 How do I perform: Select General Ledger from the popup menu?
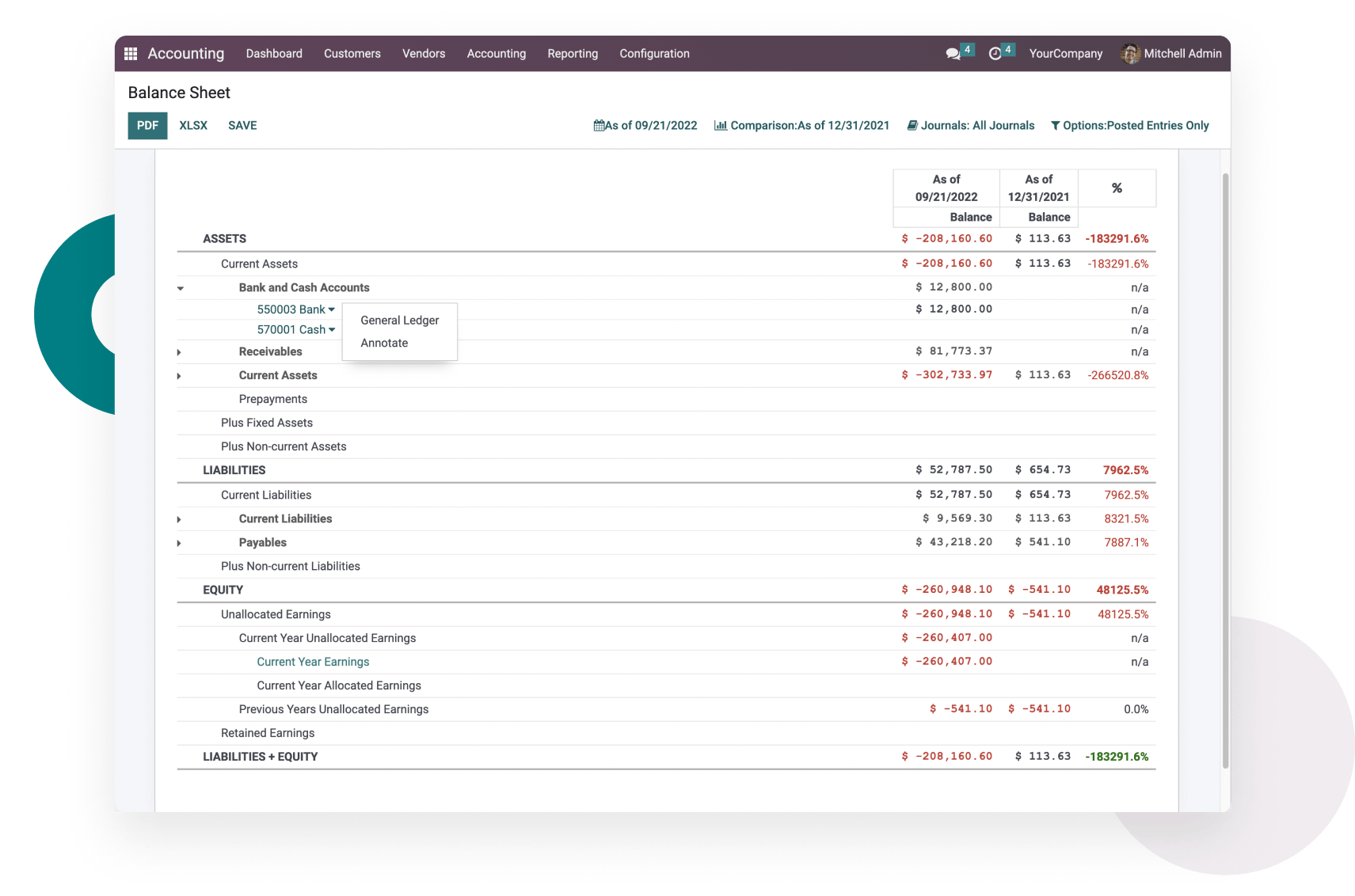point(399,321)
